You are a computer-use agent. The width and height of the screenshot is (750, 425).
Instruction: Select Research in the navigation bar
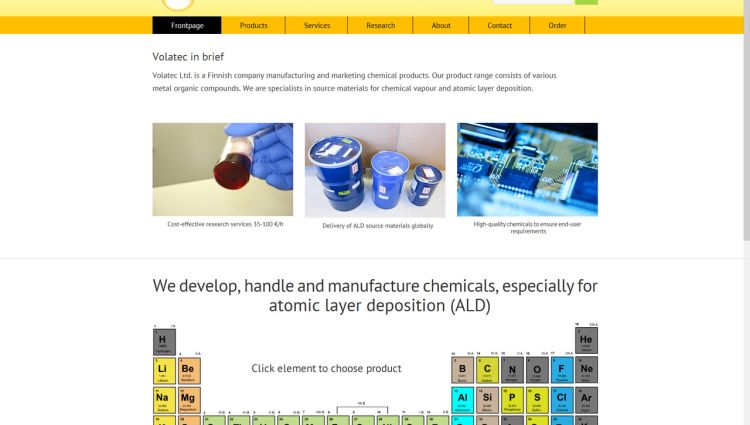[380, 25]
